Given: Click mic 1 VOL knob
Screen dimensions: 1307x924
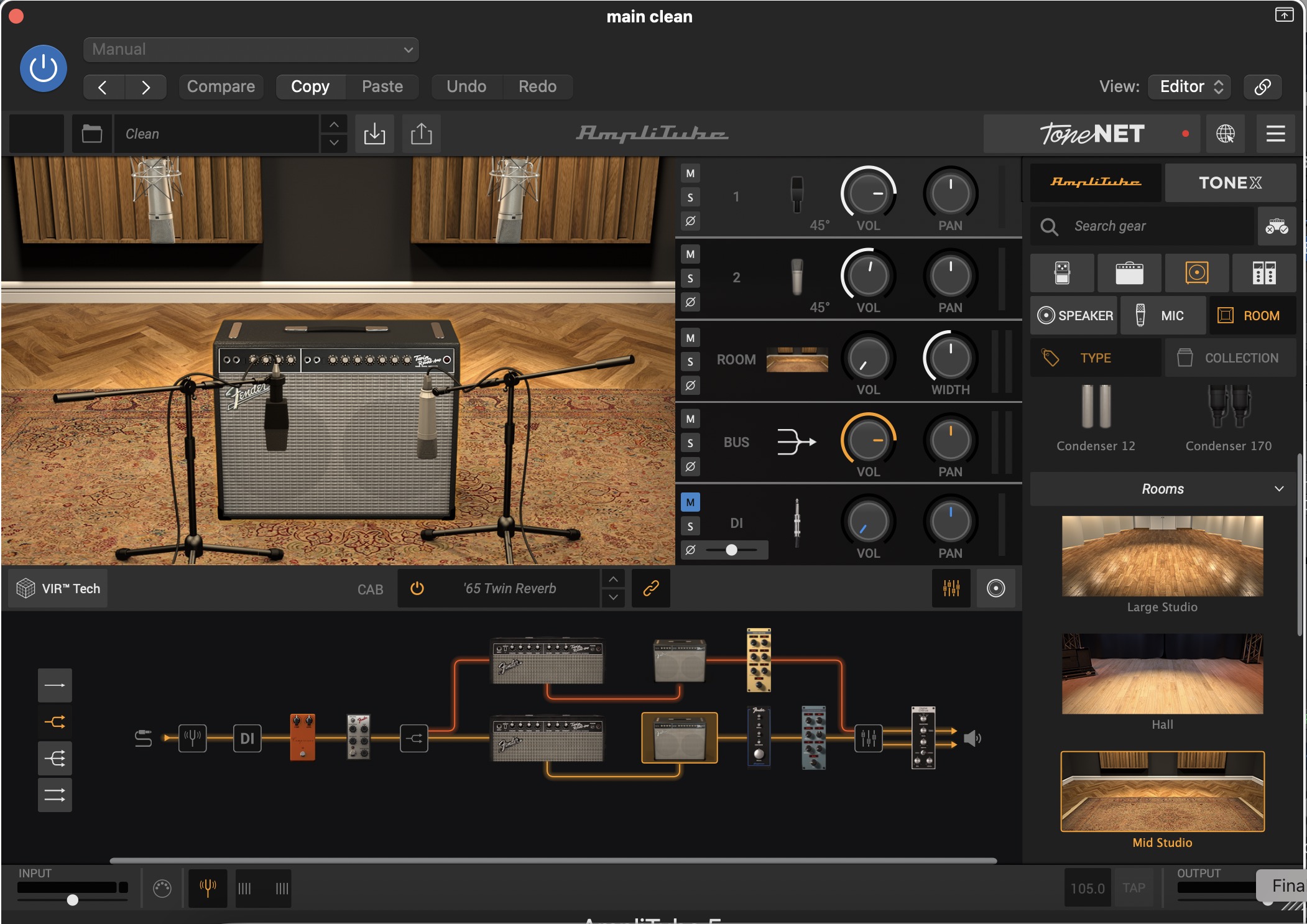Looking at the screenshot, I should 868,193.
